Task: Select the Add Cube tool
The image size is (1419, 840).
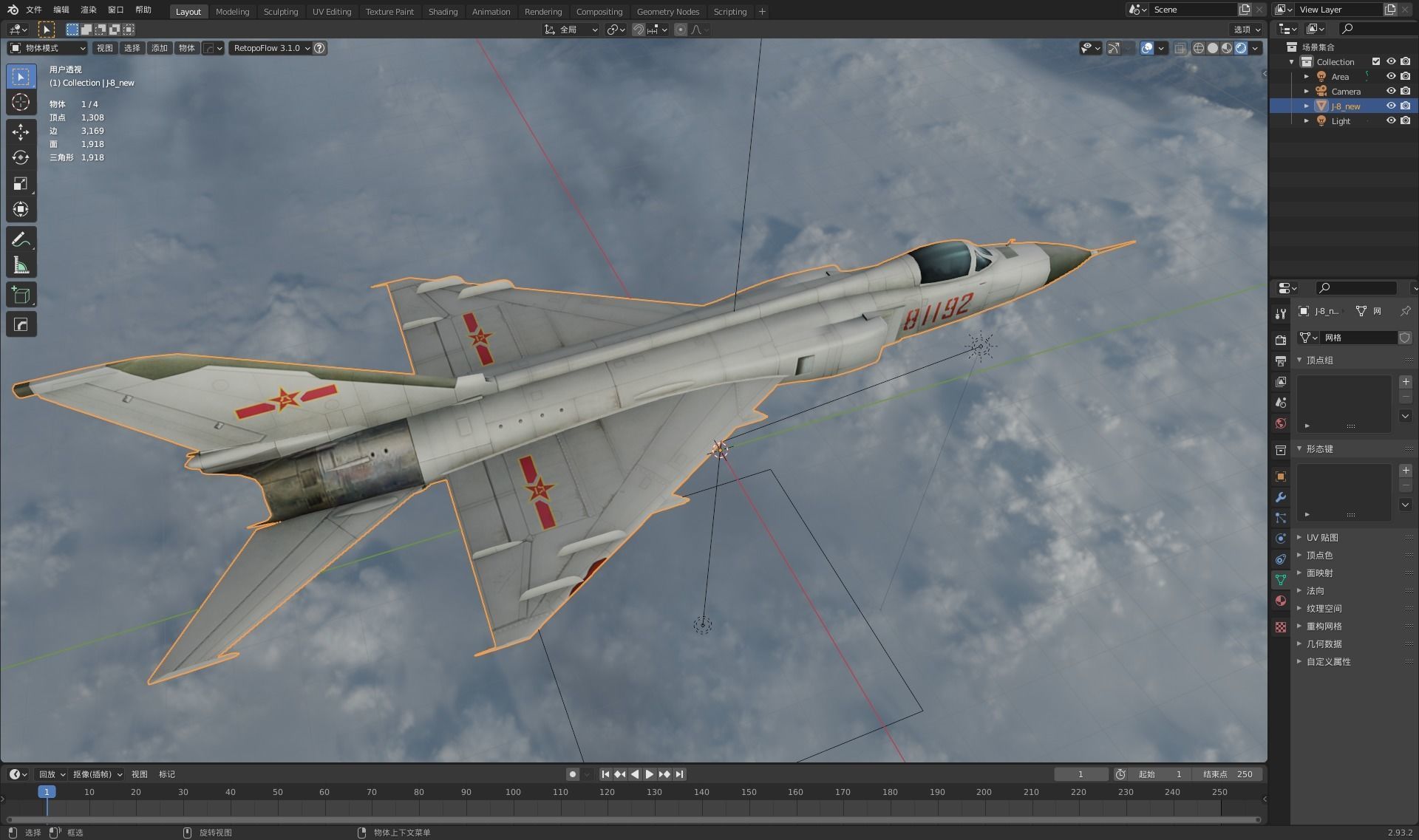Action: [x=21, y=295]
